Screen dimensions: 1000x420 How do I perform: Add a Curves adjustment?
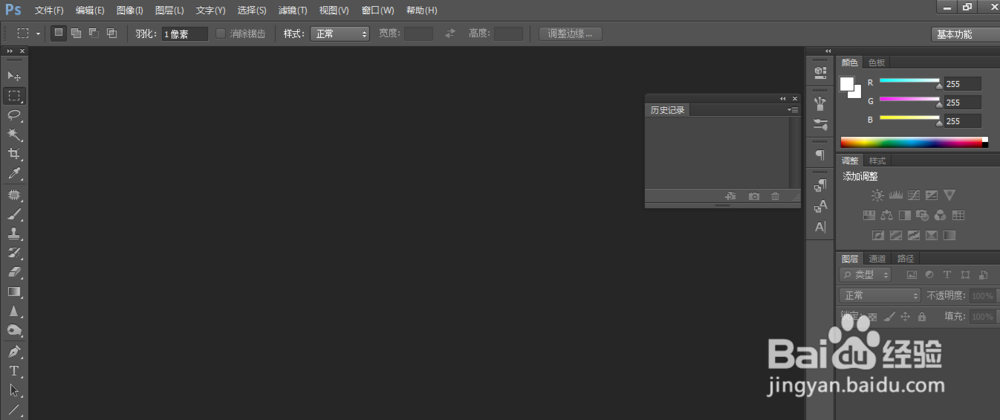point(913,195)
